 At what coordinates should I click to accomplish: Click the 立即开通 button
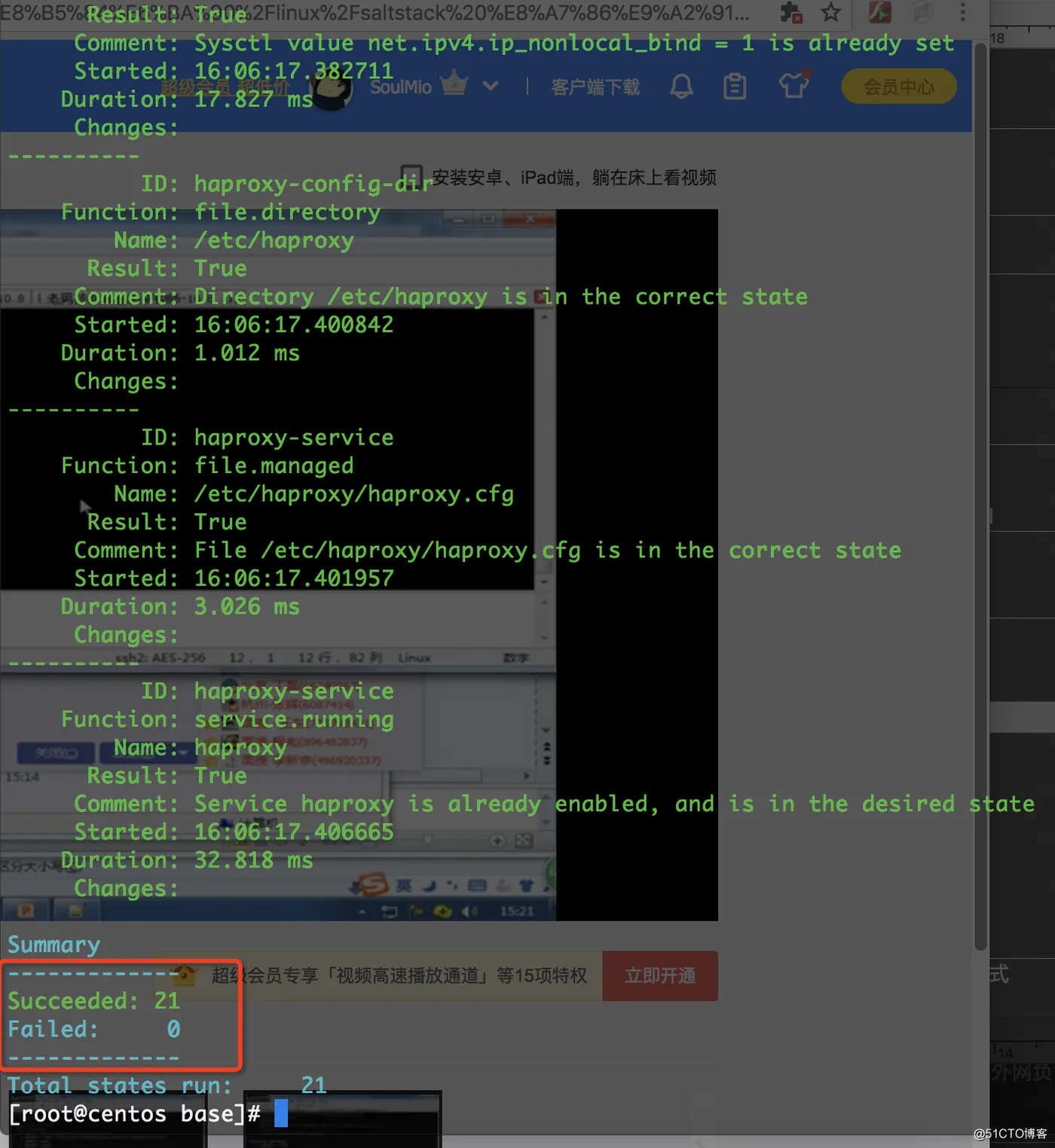[660, 976]
